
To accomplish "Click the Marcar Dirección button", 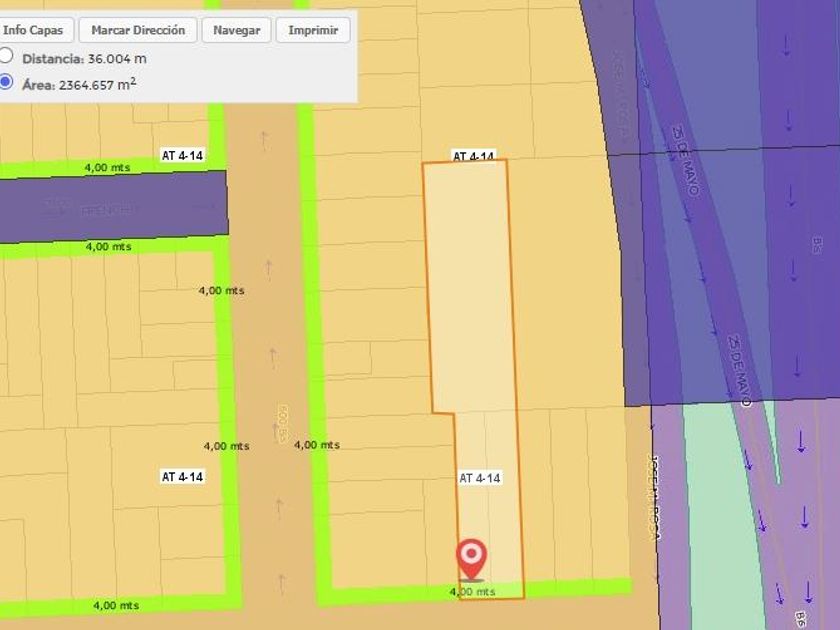I will click(x=138, y=30).
